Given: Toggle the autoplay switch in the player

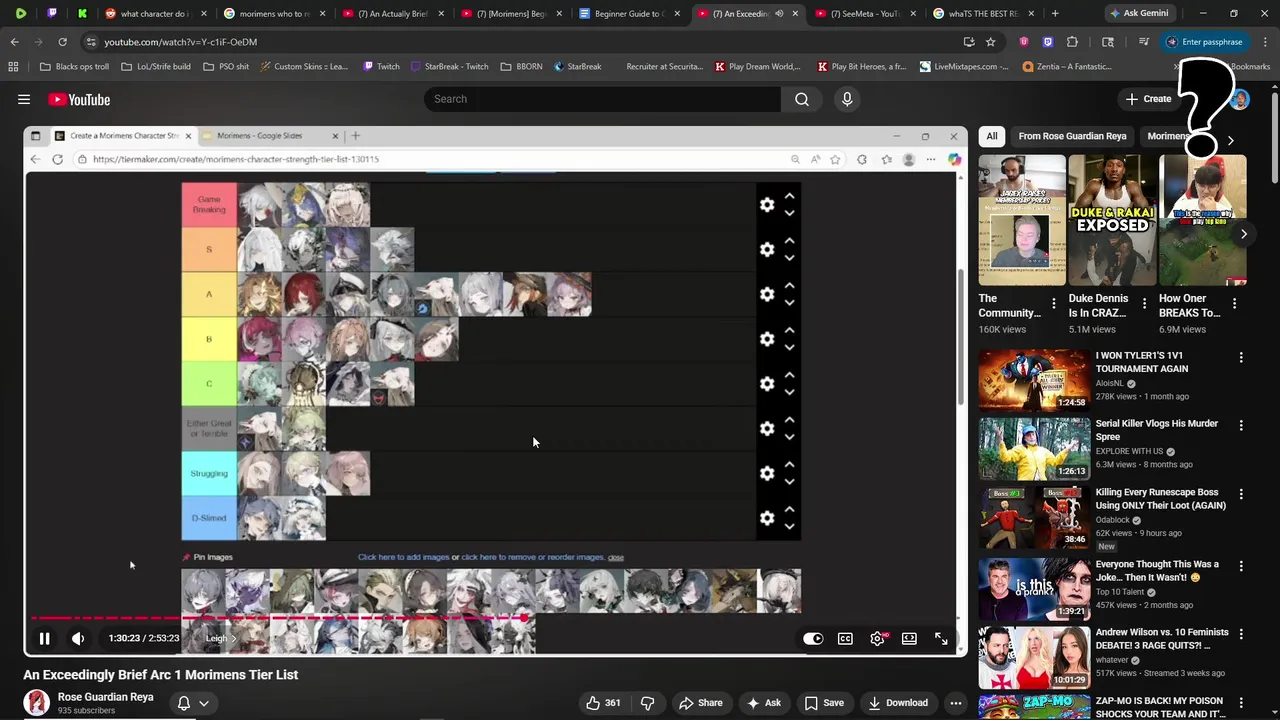Looking at the screenshot, I should 813,638.
